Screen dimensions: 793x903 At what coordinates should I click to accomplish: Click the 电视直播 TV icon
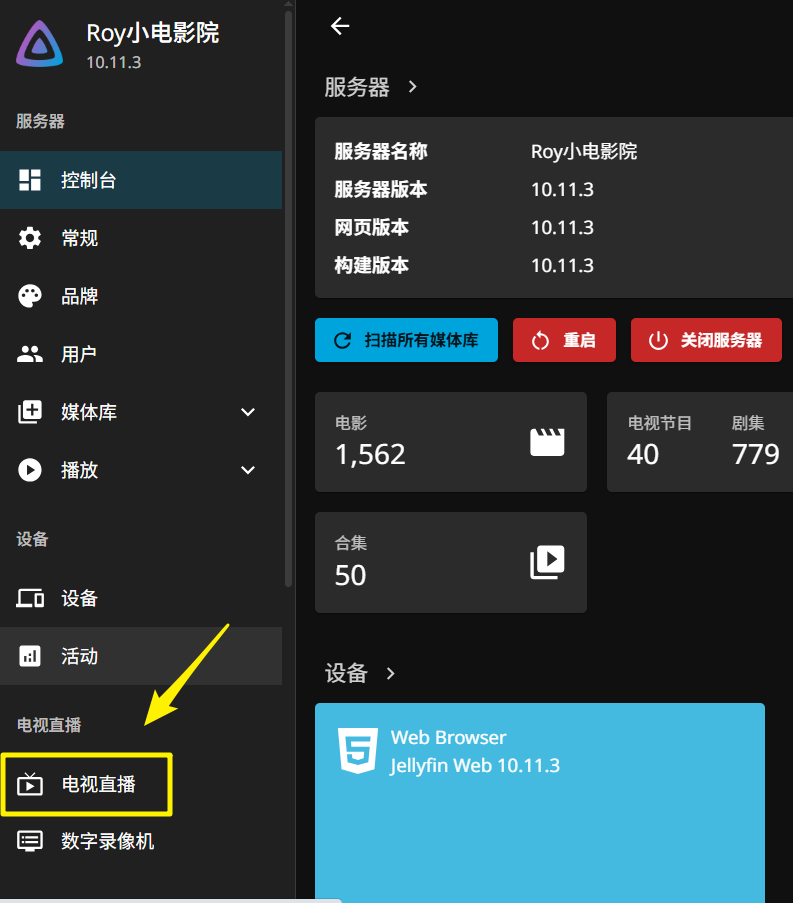pos(30,785)
